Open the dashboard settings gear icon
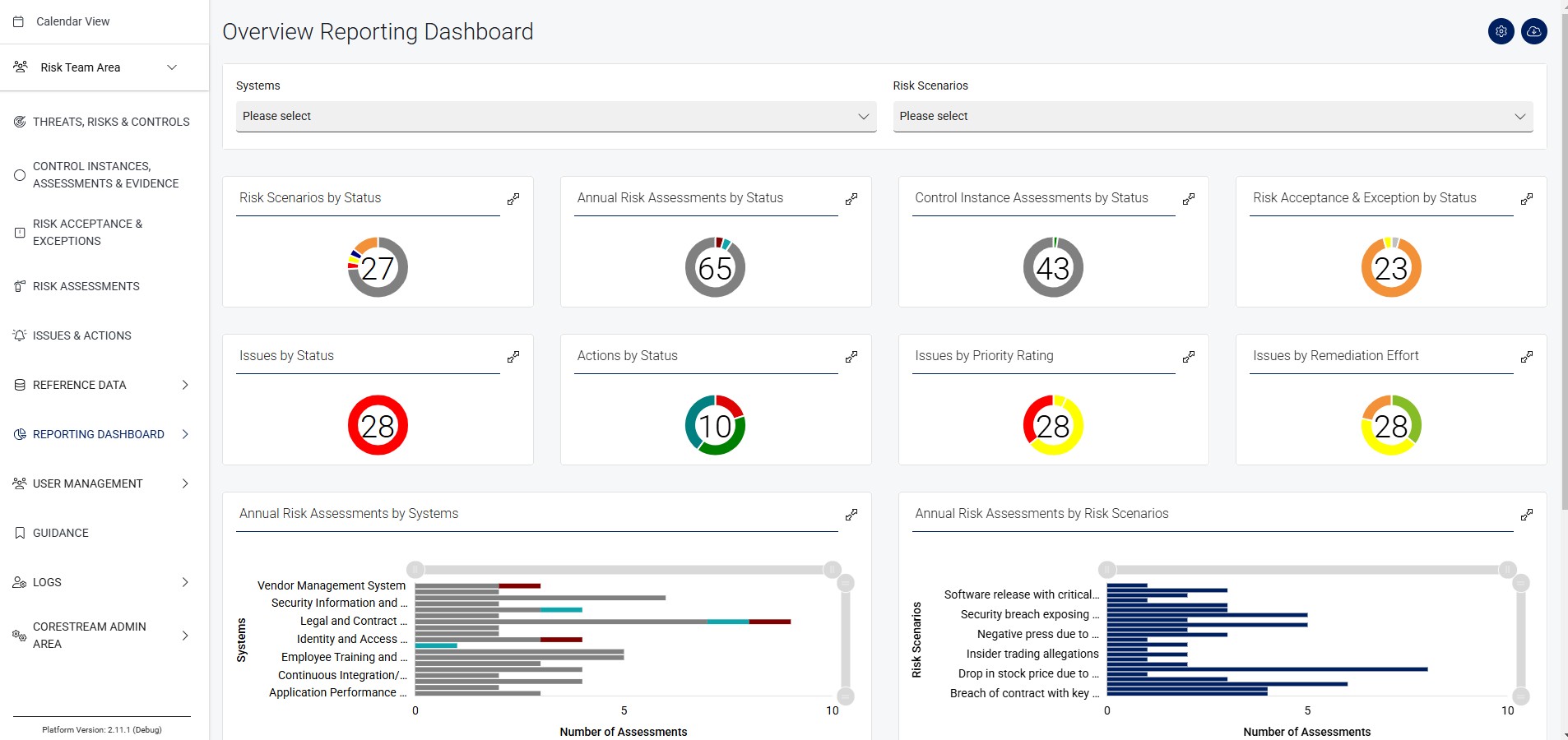1568x740 pixels. tap(1501, 31)
